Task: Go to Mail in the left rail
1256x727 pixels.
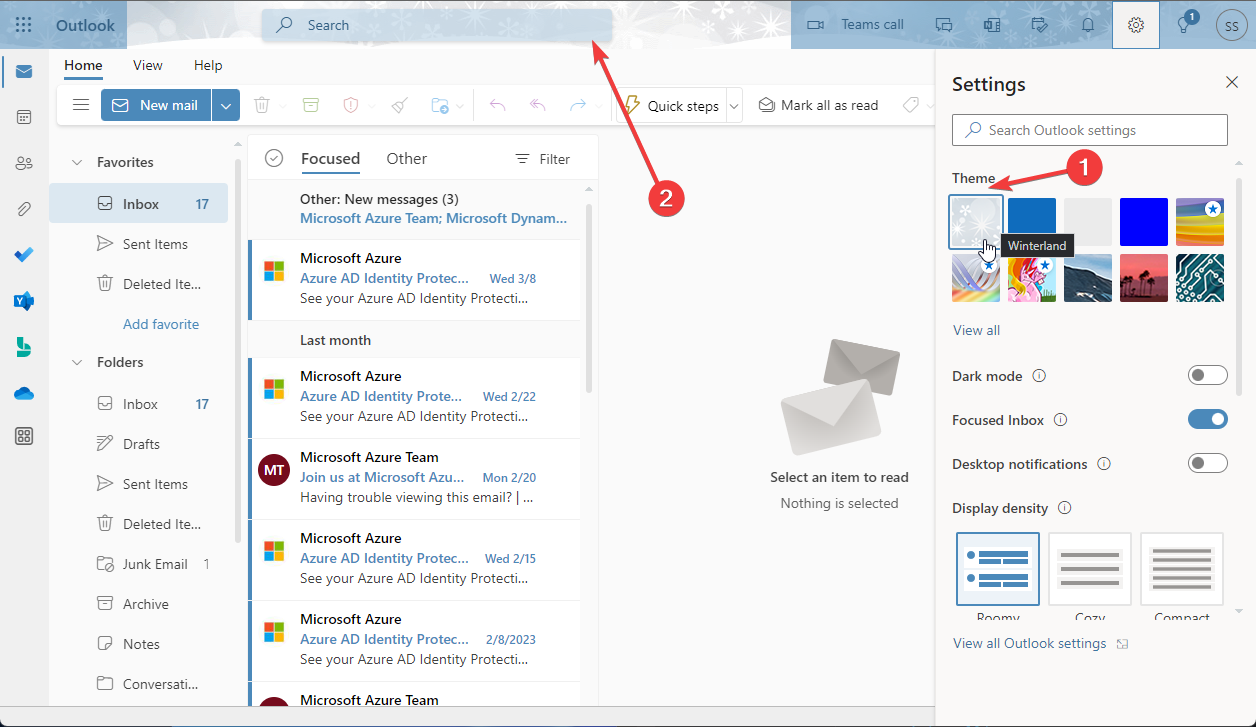Action: coord(24,72)
